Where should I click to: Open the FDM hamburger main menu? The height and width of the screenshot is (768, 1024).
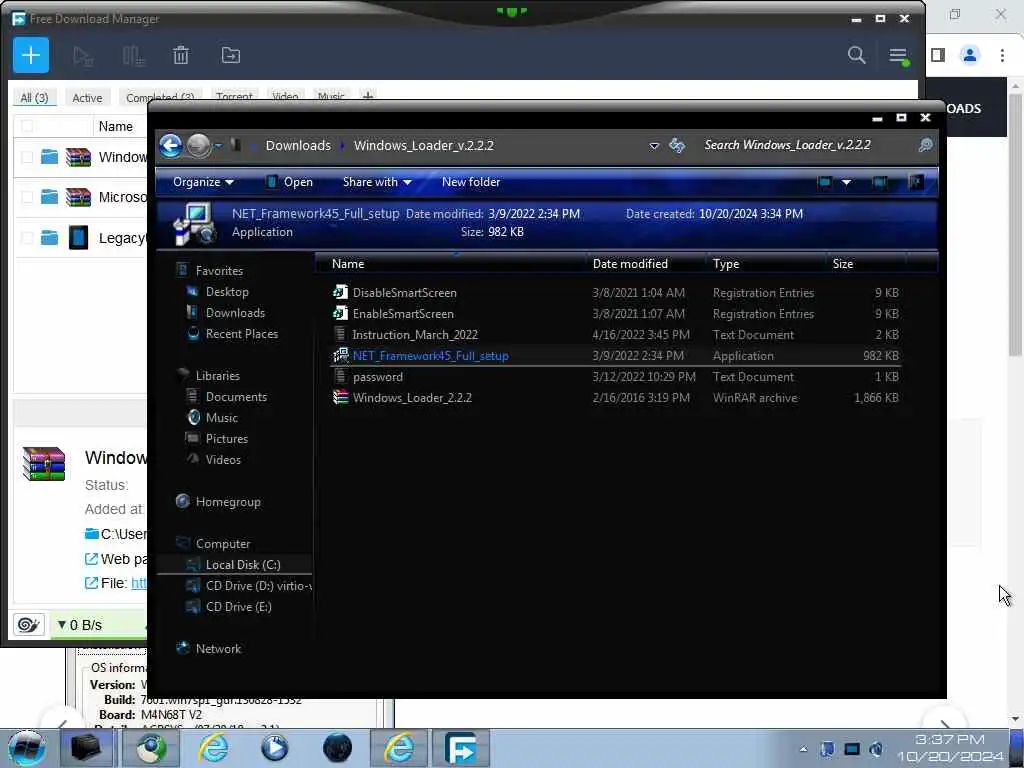[899, 56]
